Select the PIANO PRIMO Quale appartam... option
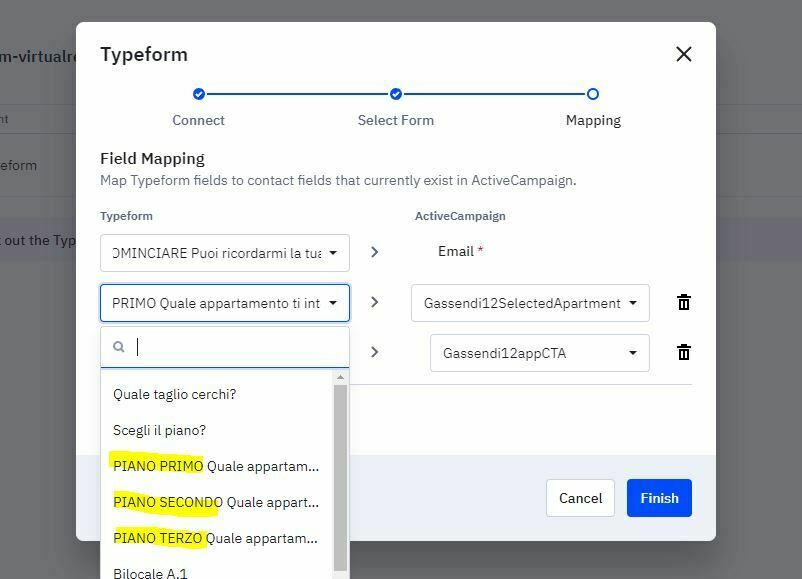This screenshot has height=579, width=802. [216, 466]
